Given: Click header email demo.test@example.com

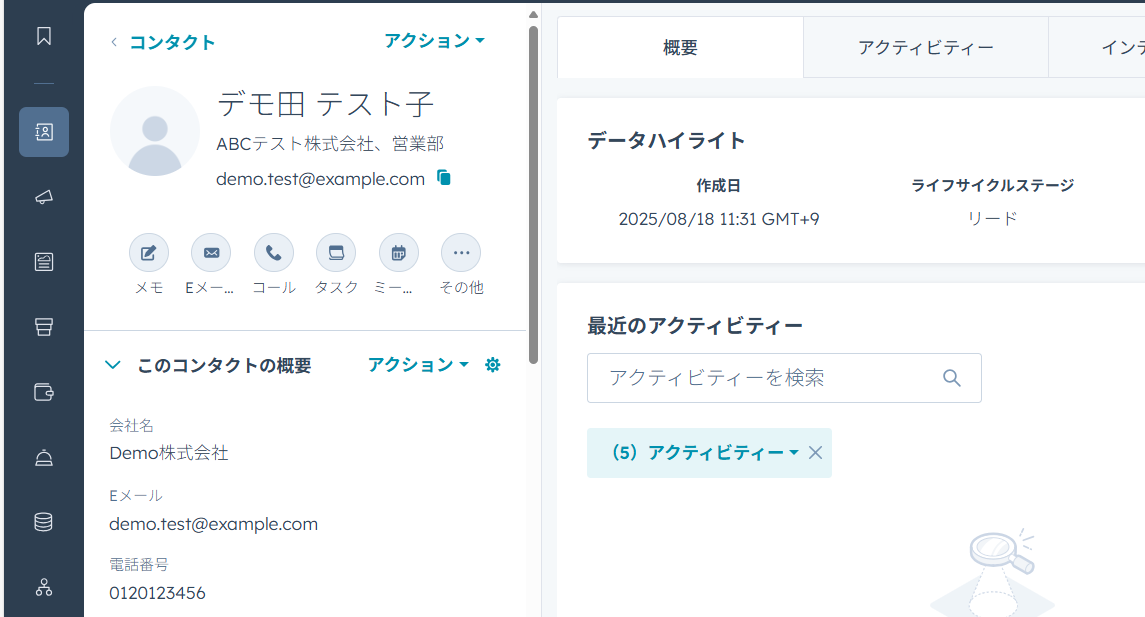Looking at the screenshot, I should [x=321, y=179].
